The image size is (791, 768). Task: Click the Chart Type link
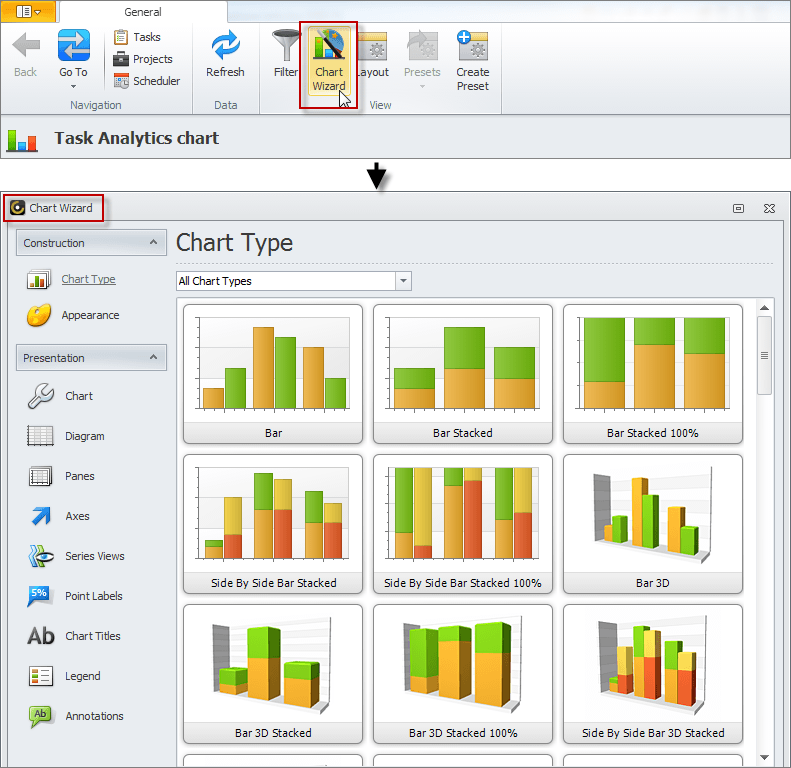[88, 280]
